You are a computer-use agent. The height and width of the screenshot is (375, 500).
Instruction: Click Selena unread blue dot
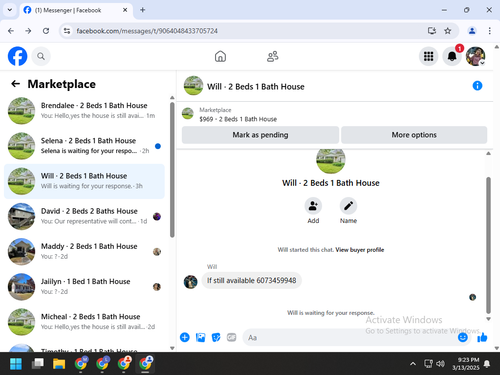(158, 146)
